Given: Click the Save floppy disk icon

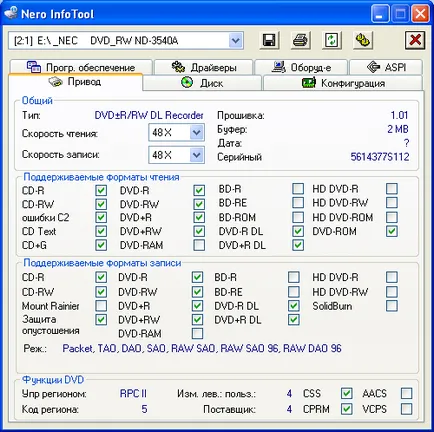Looking at the screenshot, I should pyautogui.click(x=269, y=41).
